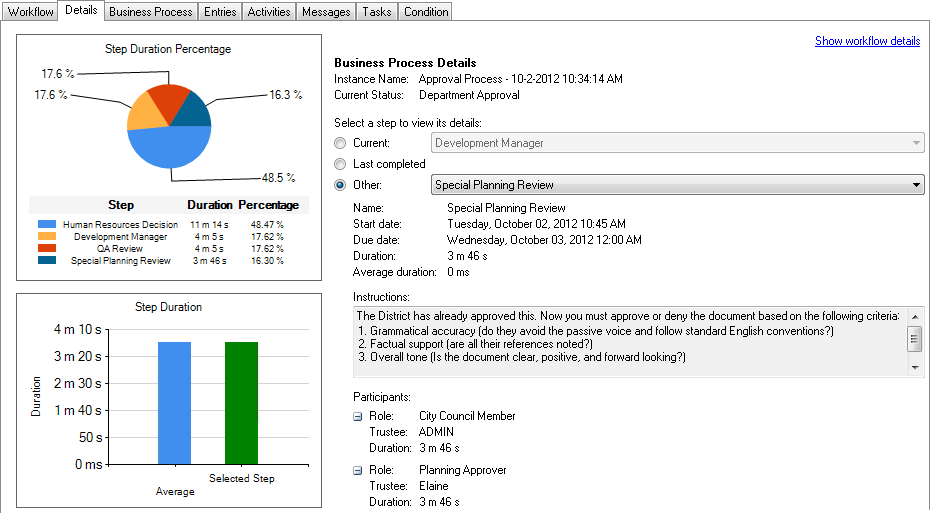Go to the Activities tab

pos(269,12)
